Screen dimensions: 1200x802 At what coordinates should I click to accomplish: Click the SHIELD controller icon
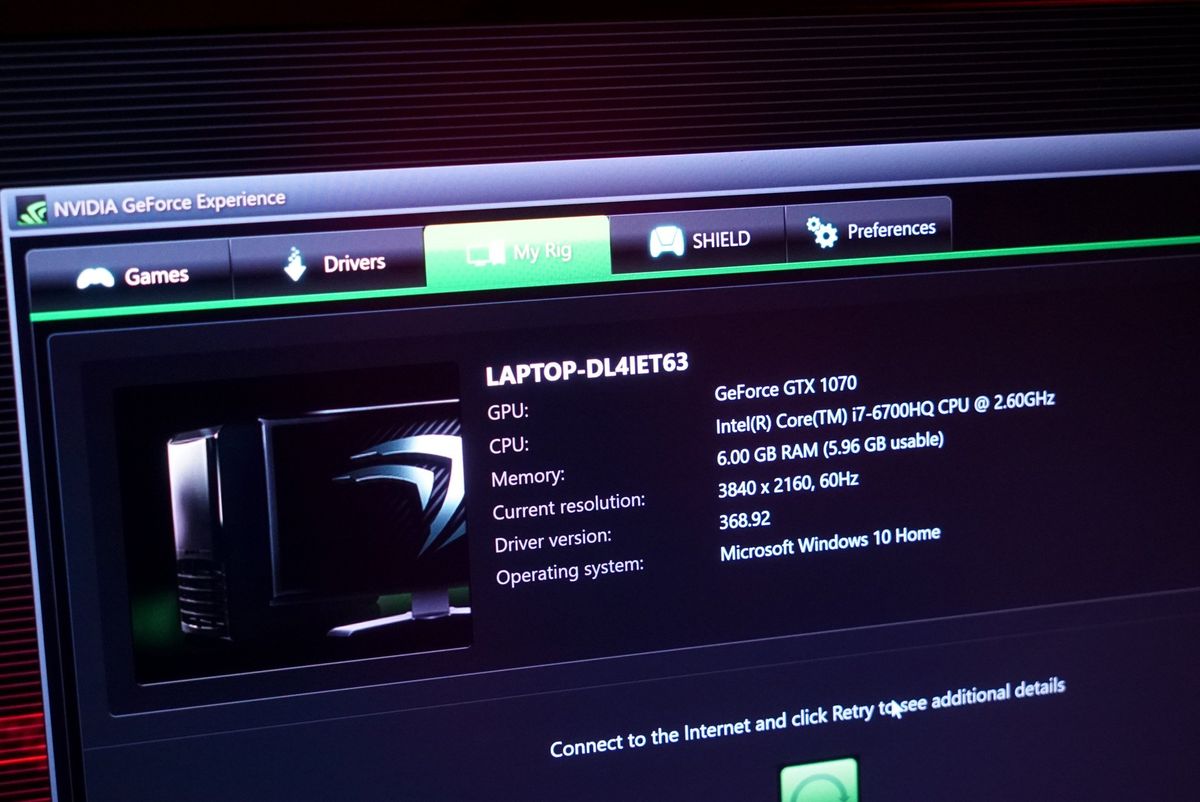[665, 243]
